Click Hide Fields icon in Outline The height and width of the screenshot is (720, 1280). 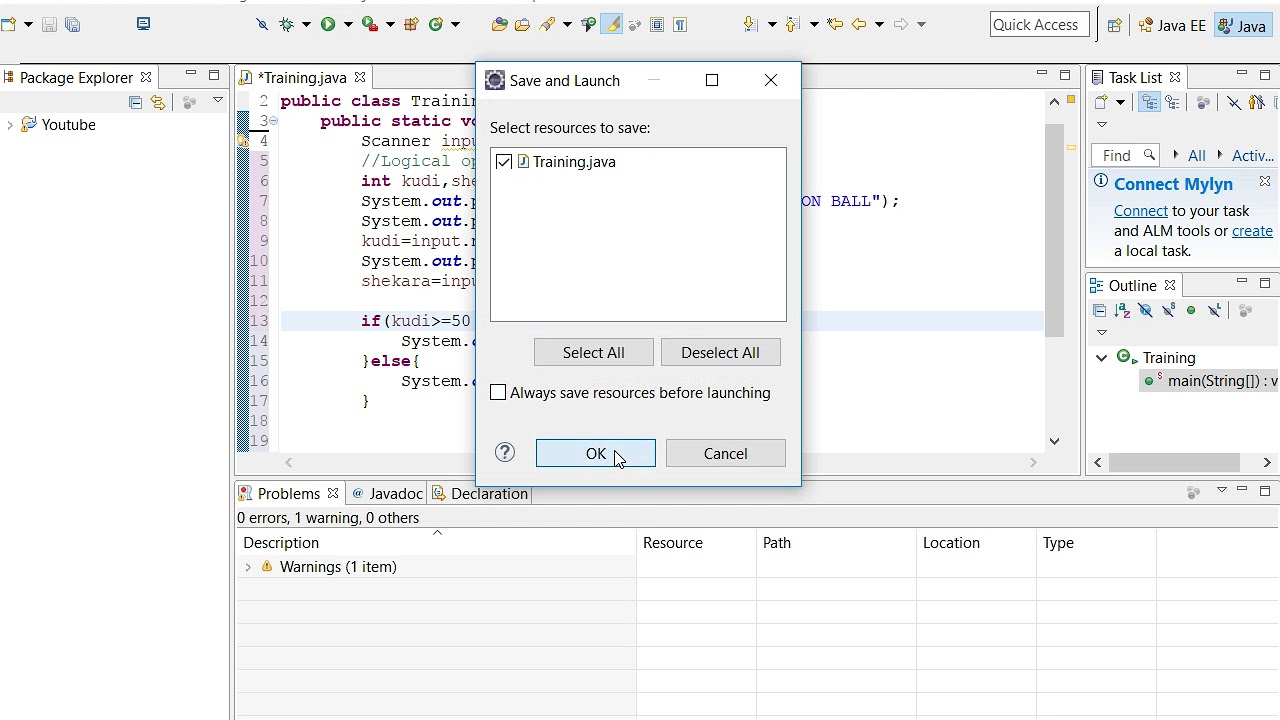[1145, 311]
